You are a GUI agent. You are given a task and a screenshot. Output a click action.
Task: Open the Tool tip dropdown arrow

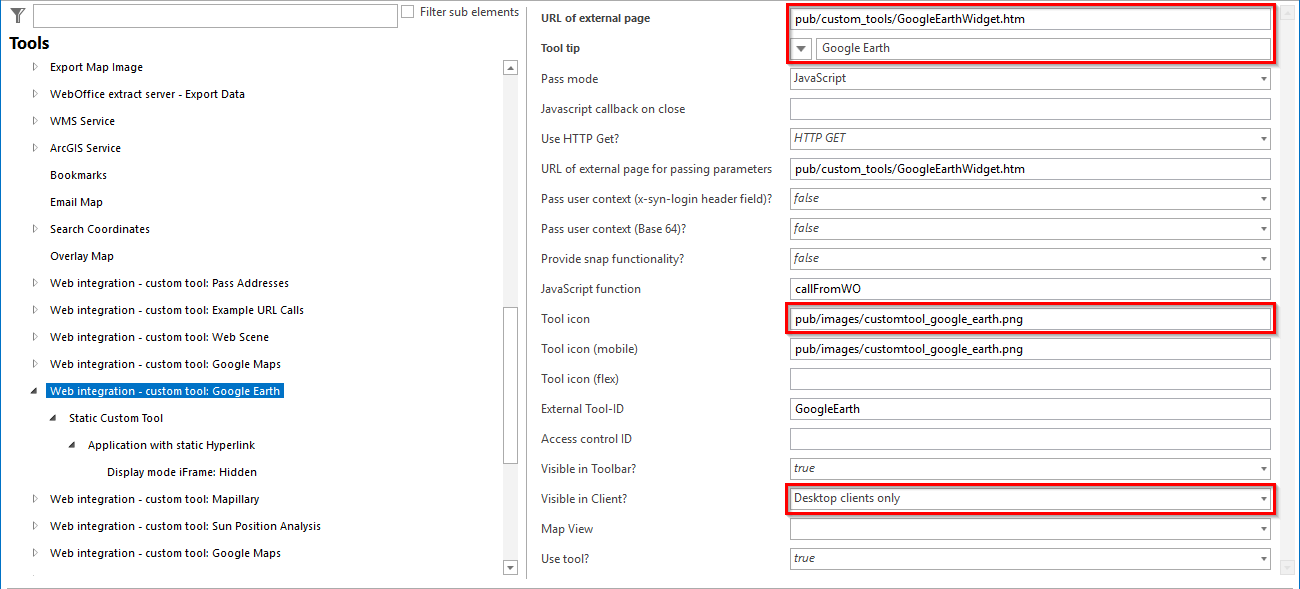point(802,47)
